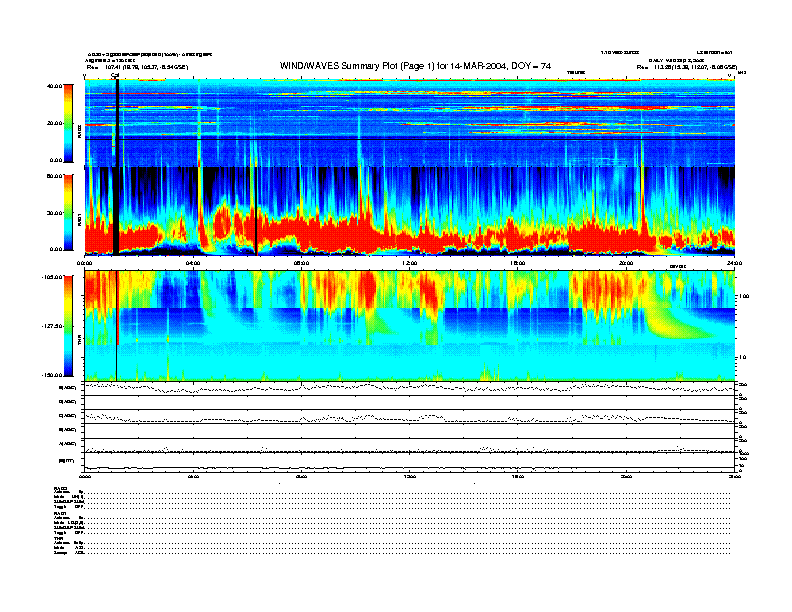Click the 00:00 label under RAD1 panel
The image size is (792, 612).
86,263
